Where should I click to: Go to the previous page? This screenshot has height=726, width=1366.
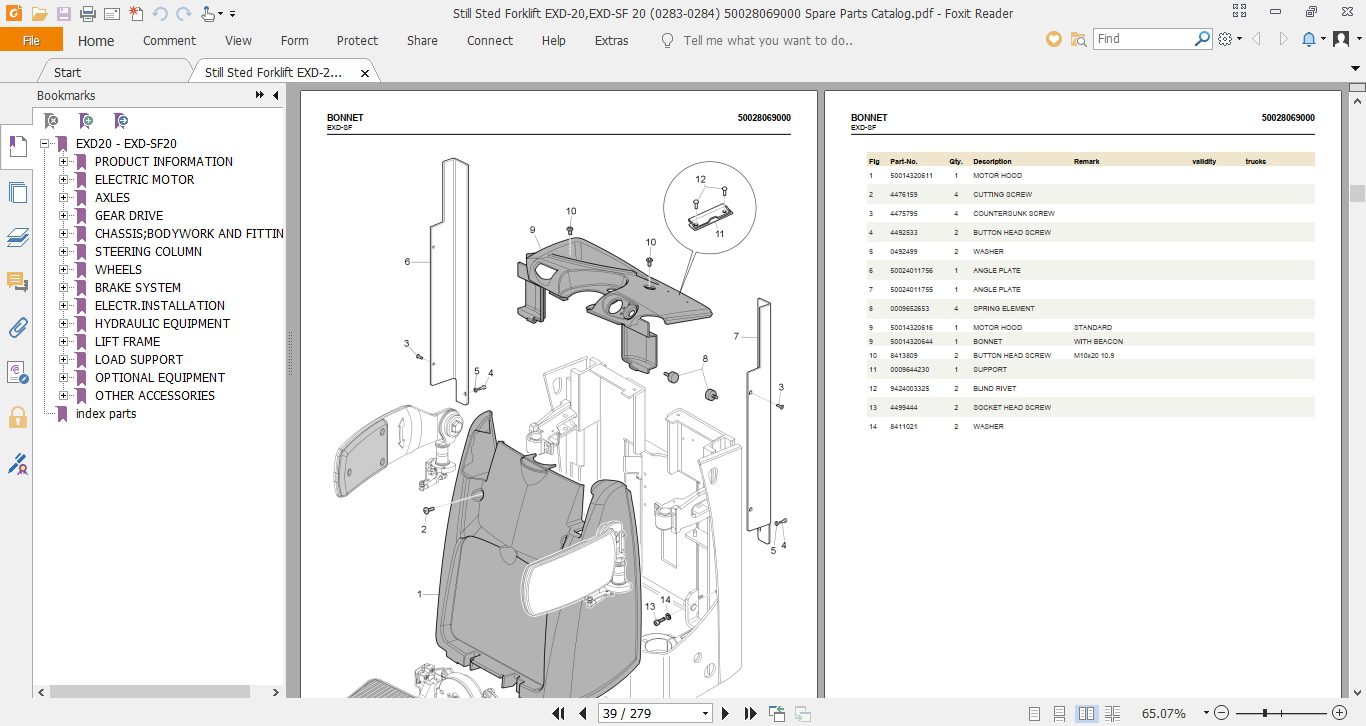[583, 713]
